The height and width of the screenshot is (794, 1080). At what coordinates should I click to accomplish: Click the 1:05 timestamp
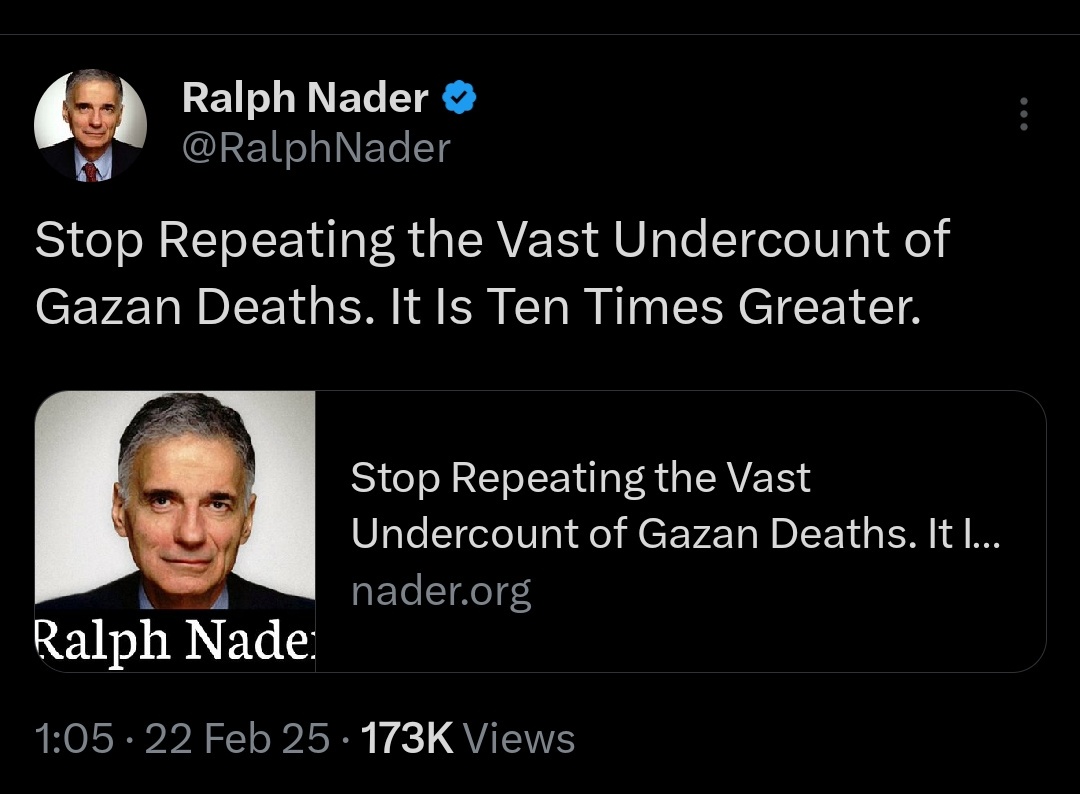click(x=74, y=738)
